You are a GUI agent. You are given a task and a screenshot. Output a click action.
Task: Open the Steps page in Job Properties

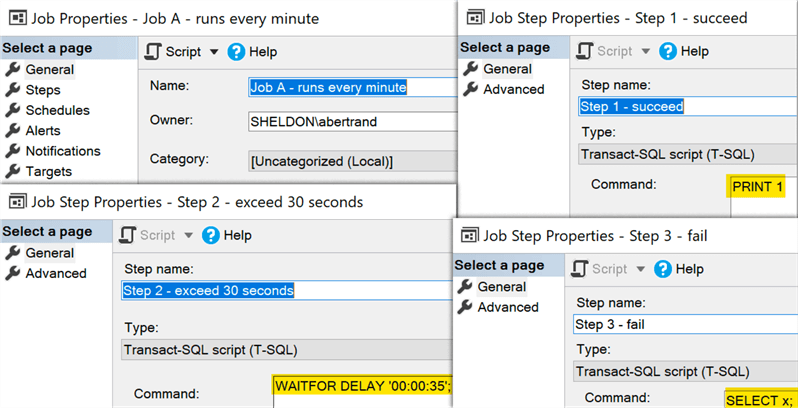click(x=43, y=90)
